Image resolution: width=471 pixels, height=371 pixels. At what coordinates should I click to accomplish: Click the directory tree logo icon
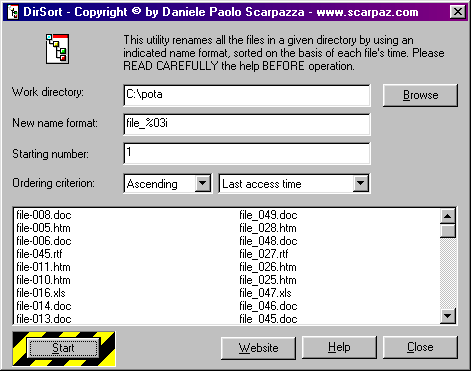(x=57, y=49)
